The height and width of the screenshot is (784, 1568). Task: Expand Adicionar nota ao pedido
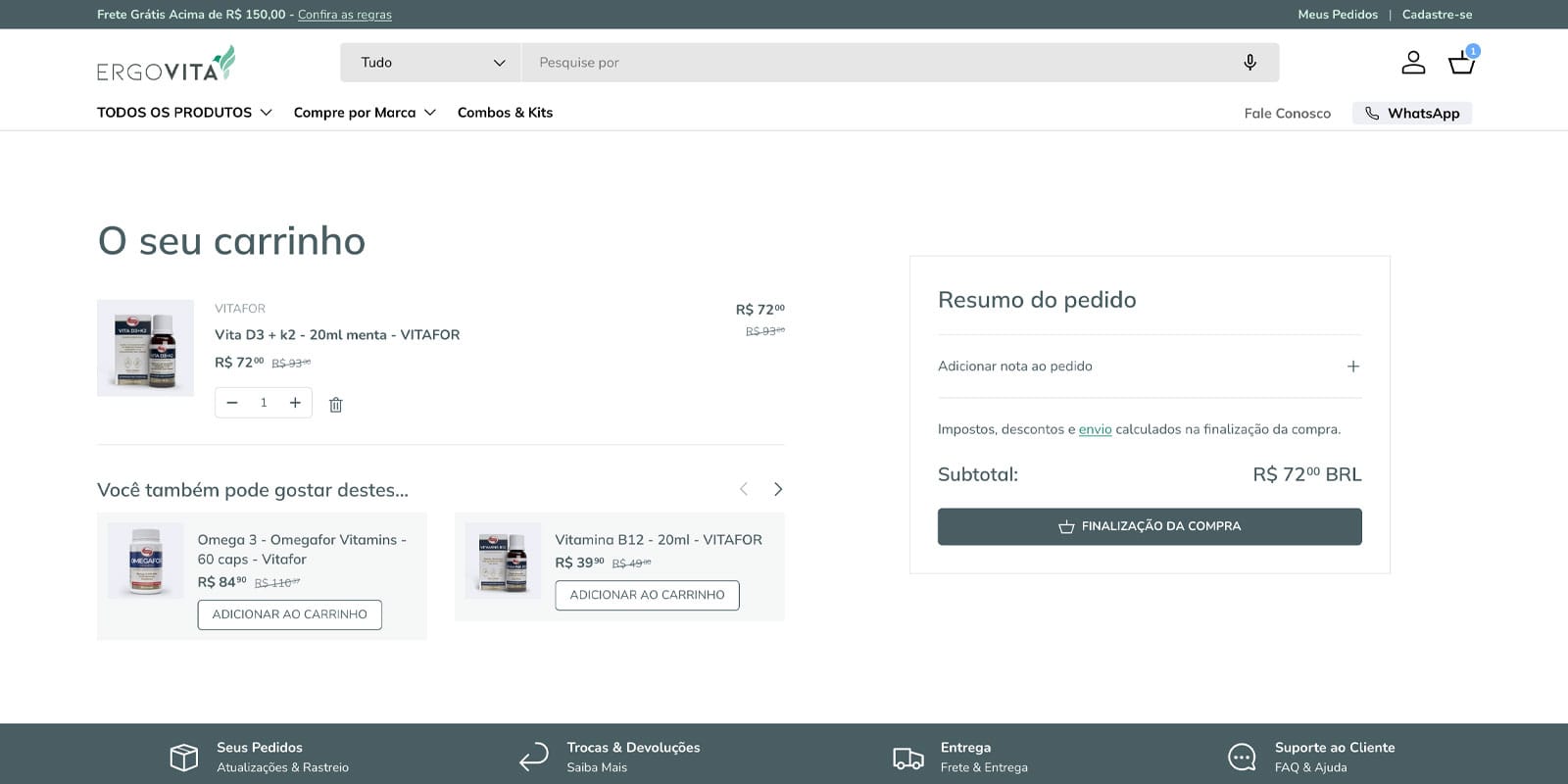1150,366
